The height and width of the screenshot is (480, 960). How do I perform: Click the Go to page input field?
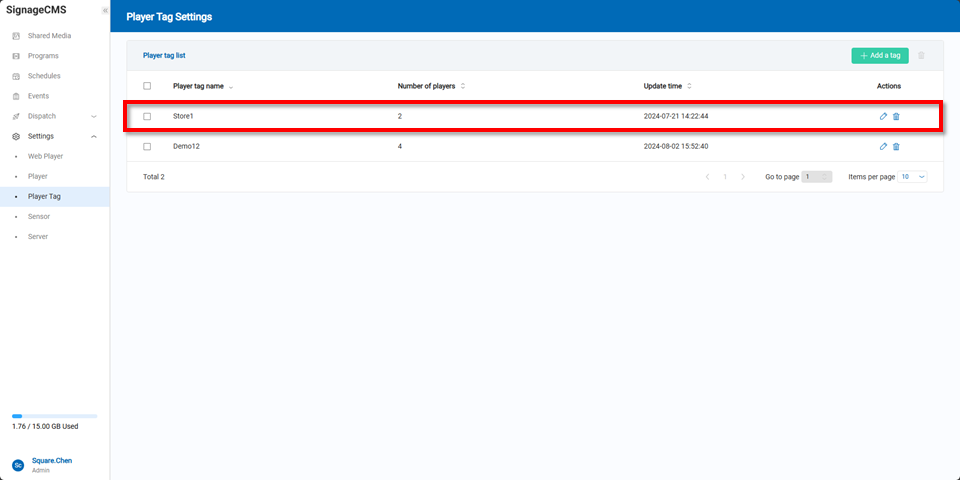click(816, 176)
